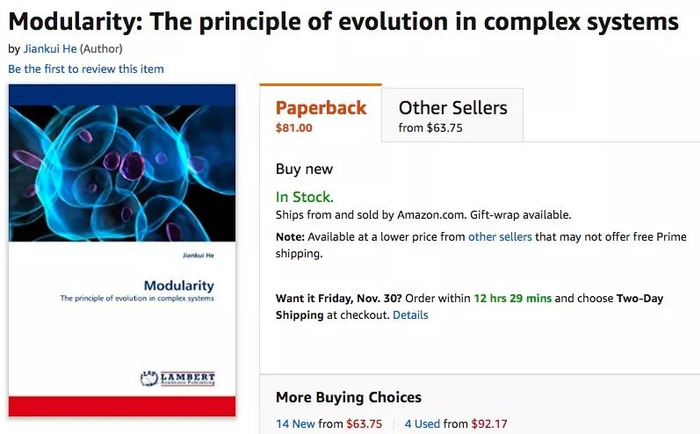The image size is (700, 434).
Task: Open the shipping Details link
Action: pyautogui.click(x=410, y=315)
